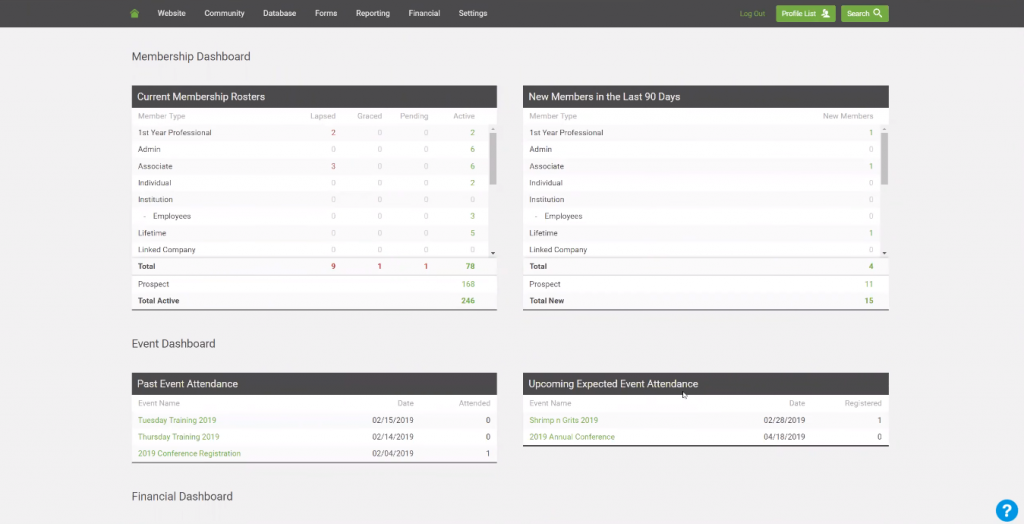Viewport: 1024px width, 524px height.
Task: Click Lifetime active count 5 in rosters
Action: pyautogui.click(x=472, y=233)
